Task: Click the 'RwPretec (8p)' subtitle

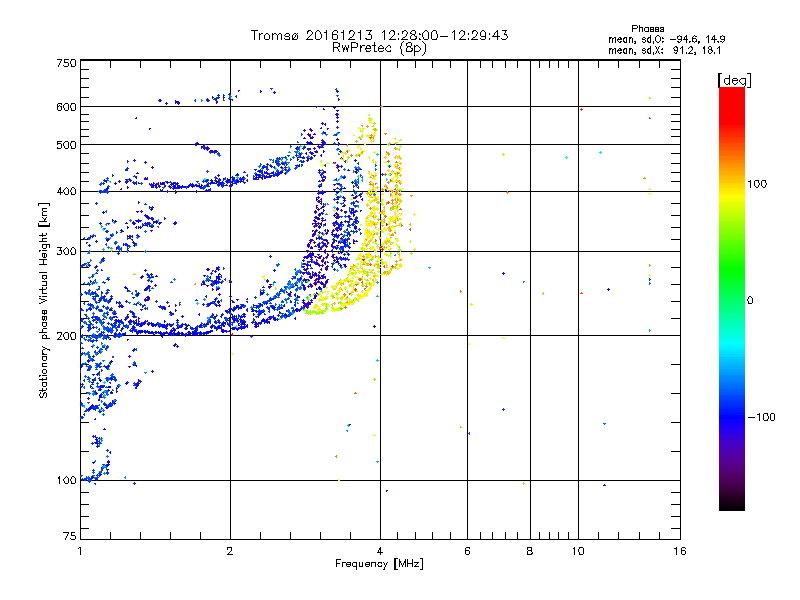Action: pyautogui.click(x=379, y=48)
